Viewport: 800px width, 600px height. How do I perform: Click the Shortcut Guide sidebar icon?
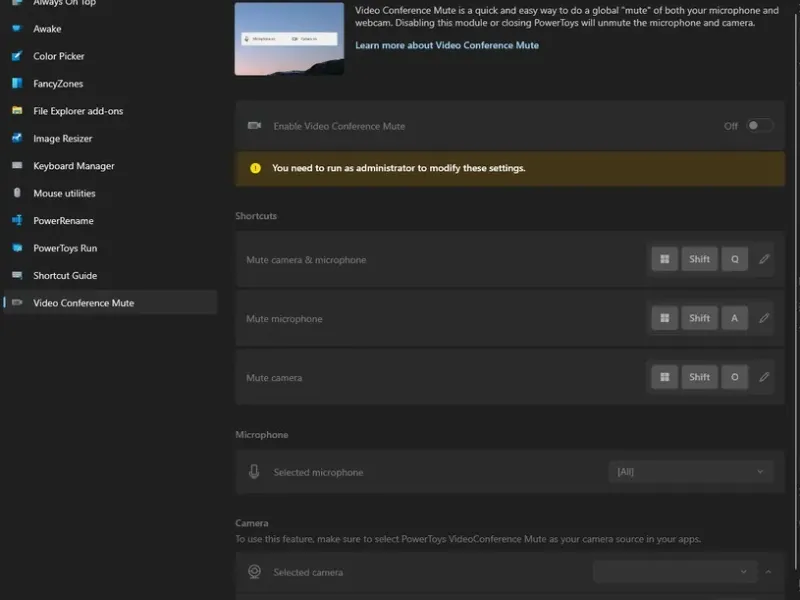coord(17,276)
